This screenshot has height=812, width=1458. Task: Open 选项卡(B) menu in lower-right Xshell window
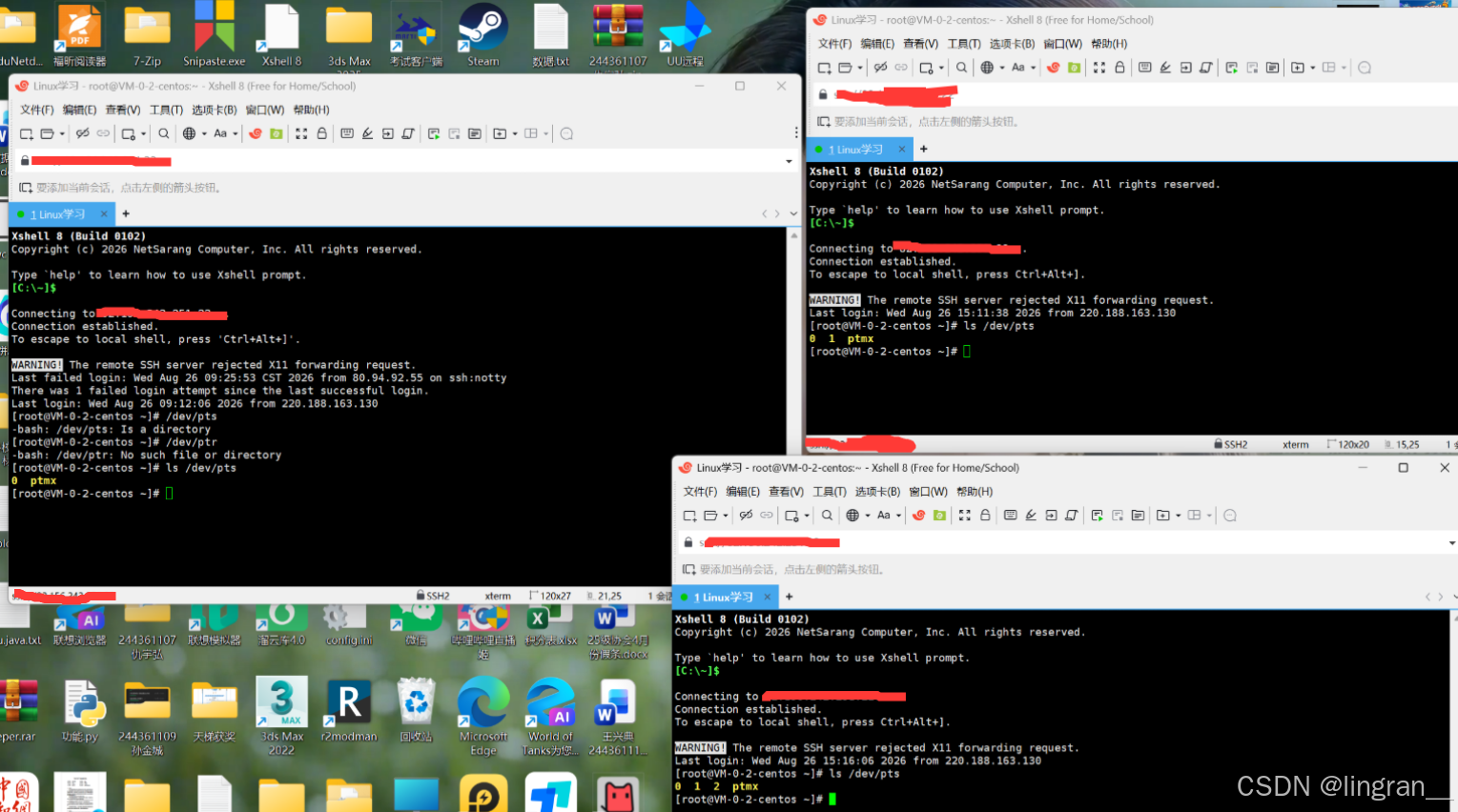877,492
